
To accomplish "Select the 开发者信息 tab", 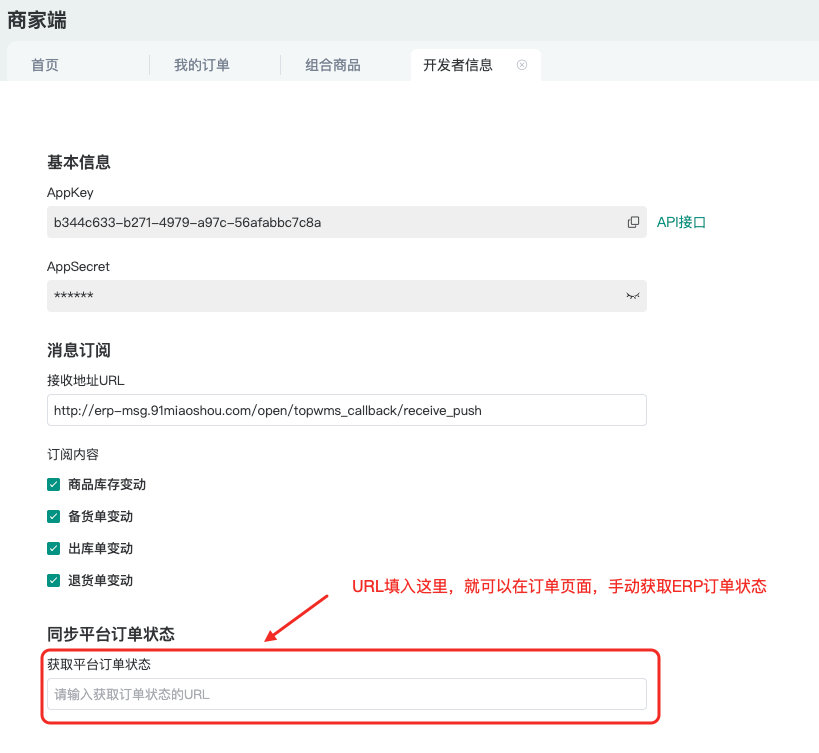I will click(x=458, y=65).
